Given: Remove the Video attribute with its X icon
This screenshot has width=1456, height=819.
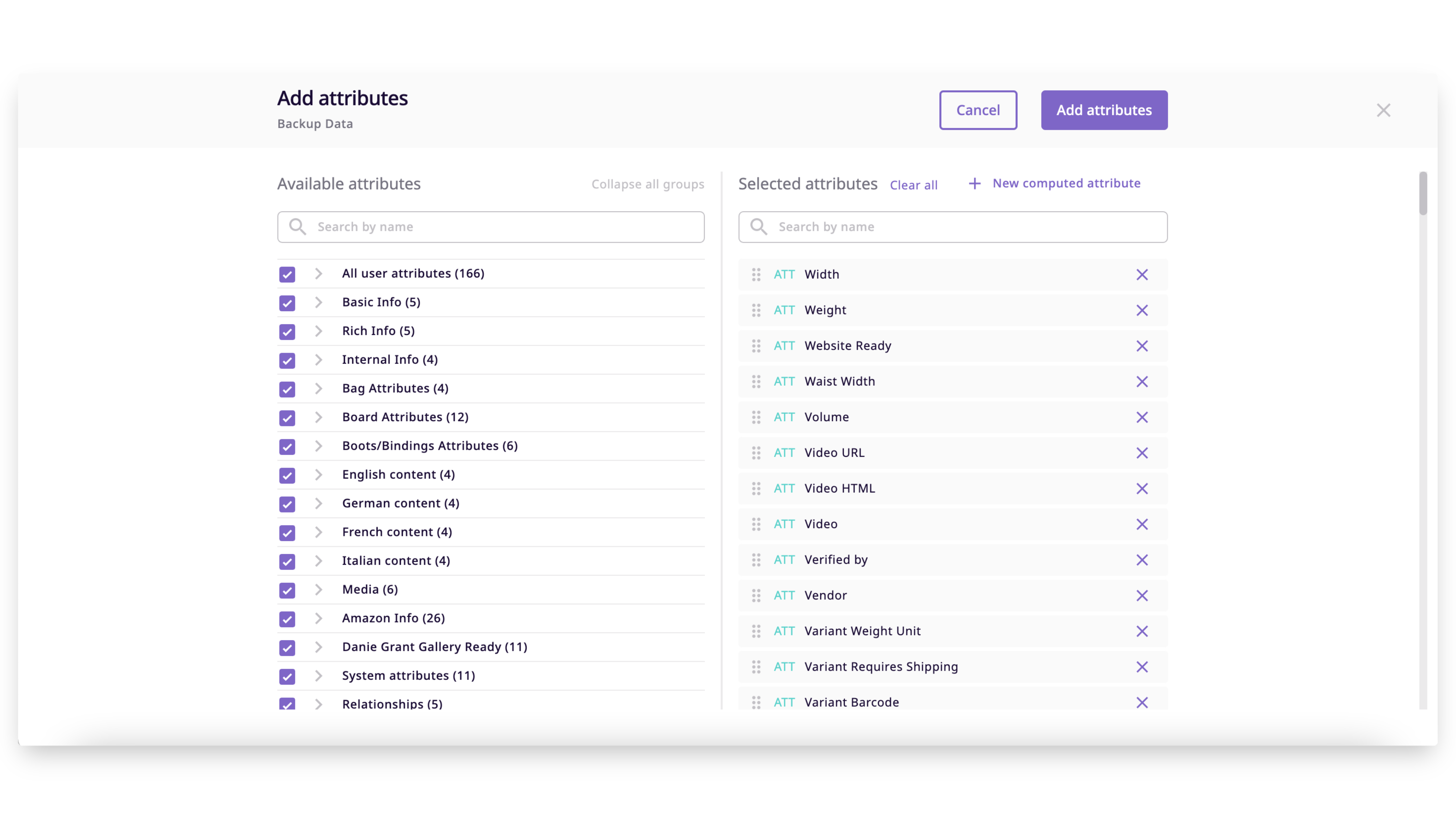Looking at the screenshot, I should [x=1142, y=524].
